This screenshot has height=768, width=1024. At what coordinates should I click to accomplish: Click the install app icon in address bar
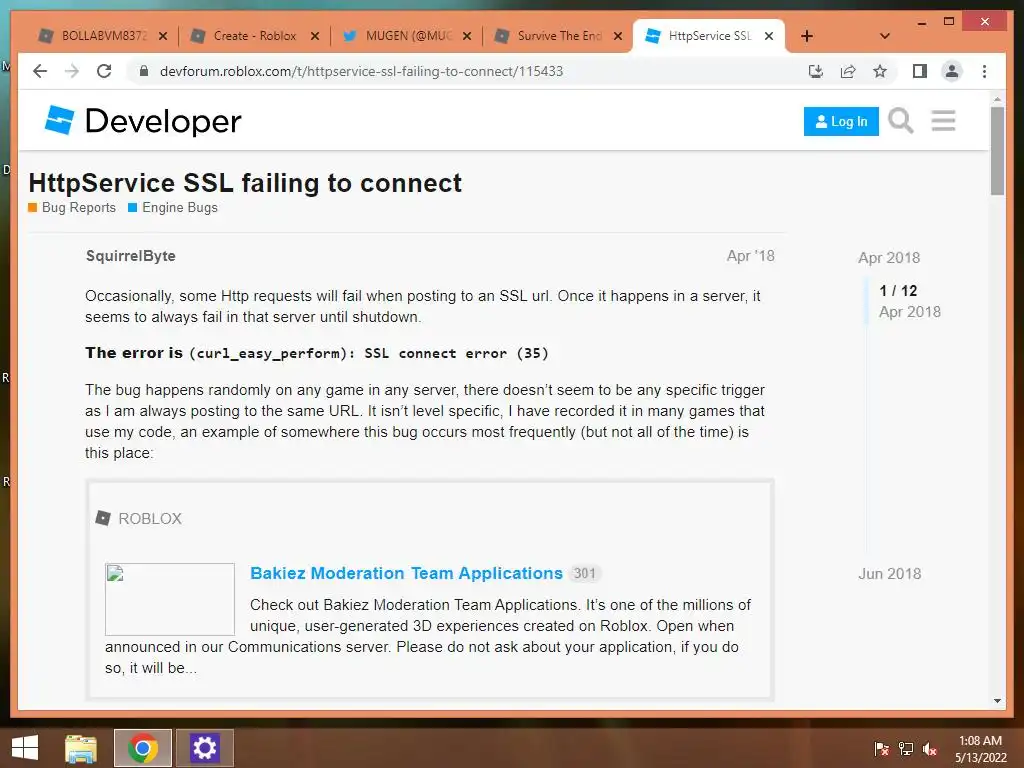tap(816, 71)
